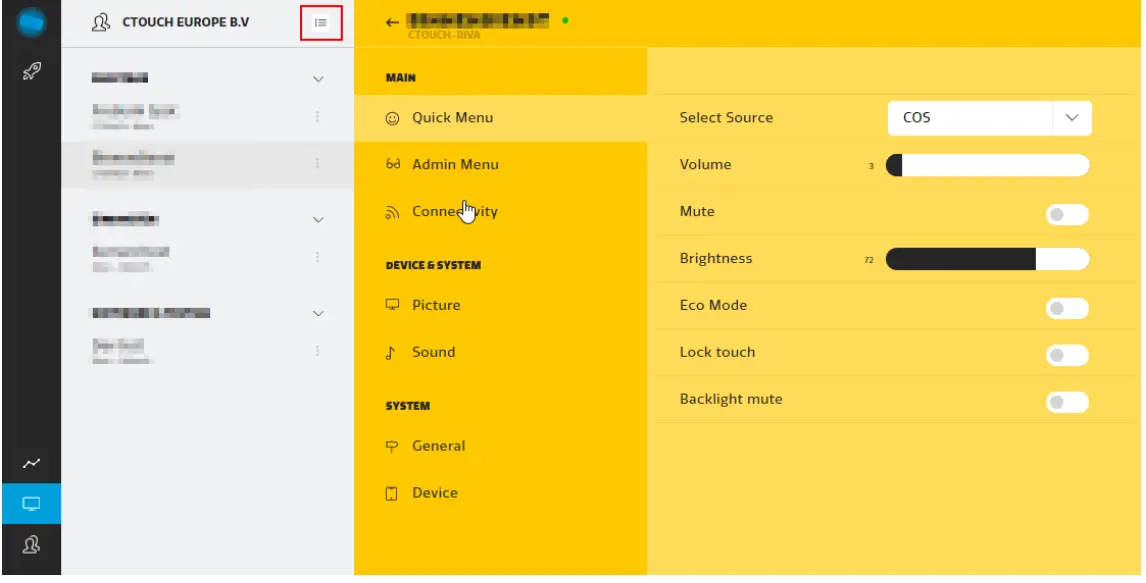Collapse the first device group chevron
This screenshot has width=1146, height=583.
point(319,78)
